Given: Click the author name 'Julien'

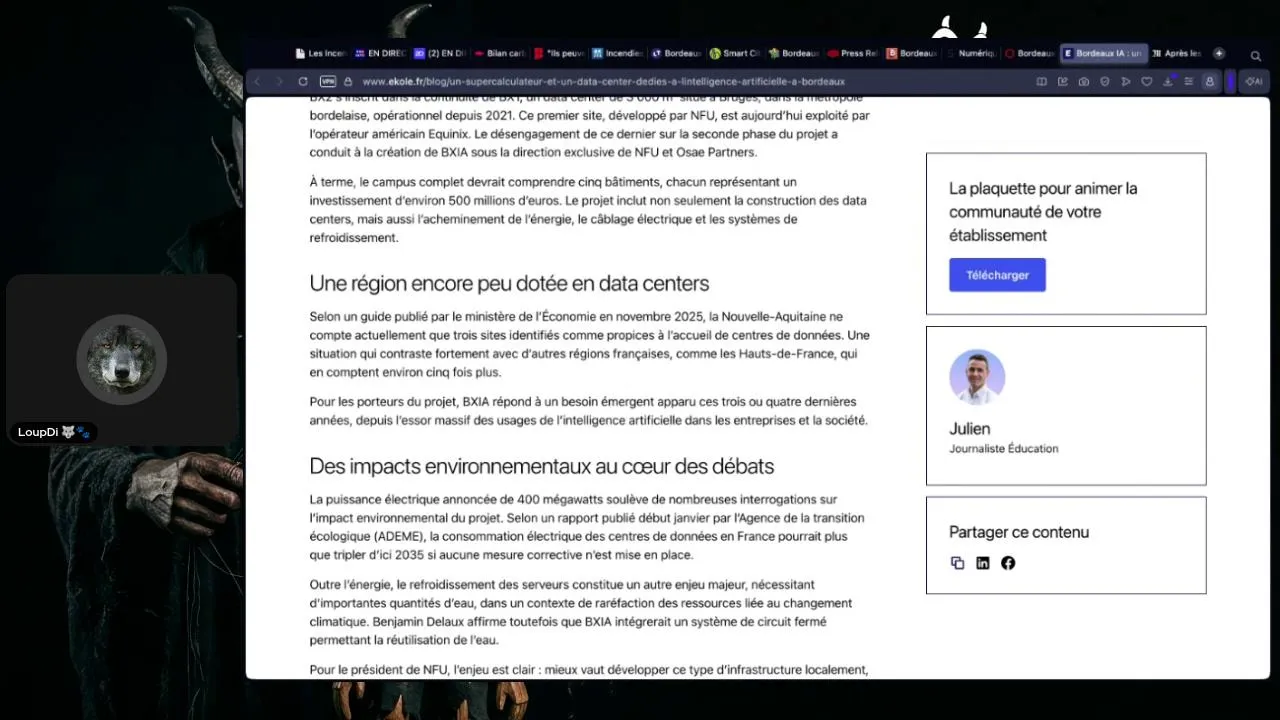Looking at the screenshot, I should point(970,429).
